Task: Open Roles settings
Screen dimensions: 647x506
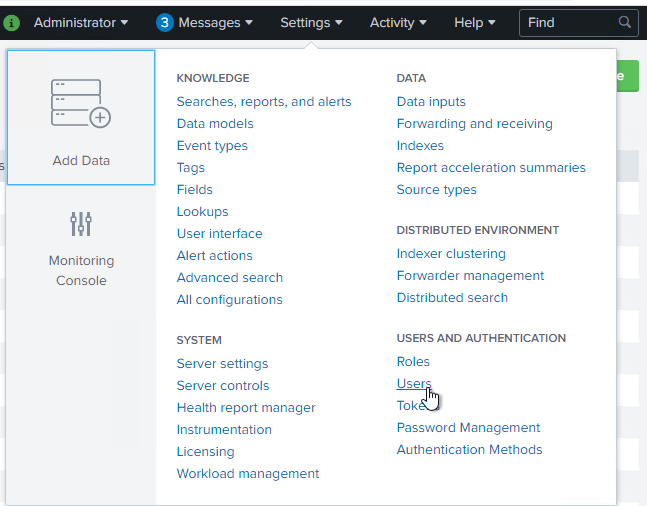Action: click(x=413, y=361)
